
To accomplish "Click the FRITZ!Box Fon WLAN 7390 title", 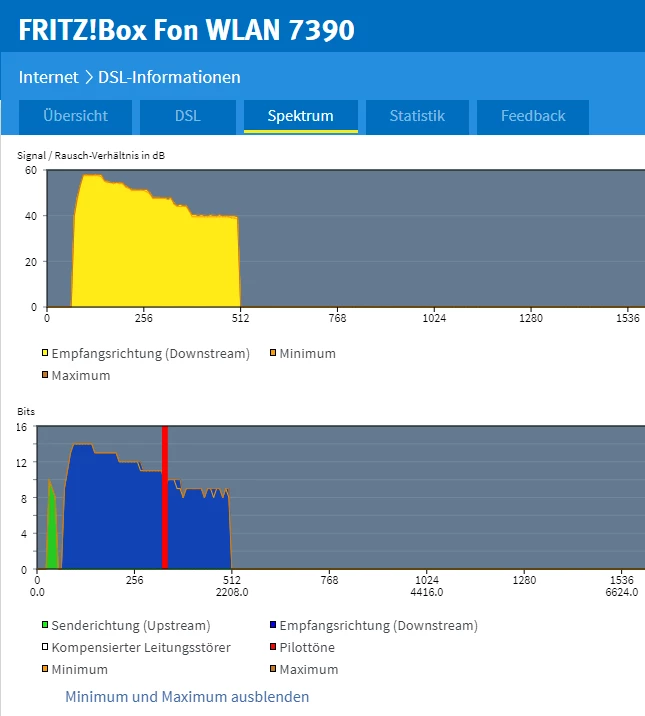I will 186,30.
